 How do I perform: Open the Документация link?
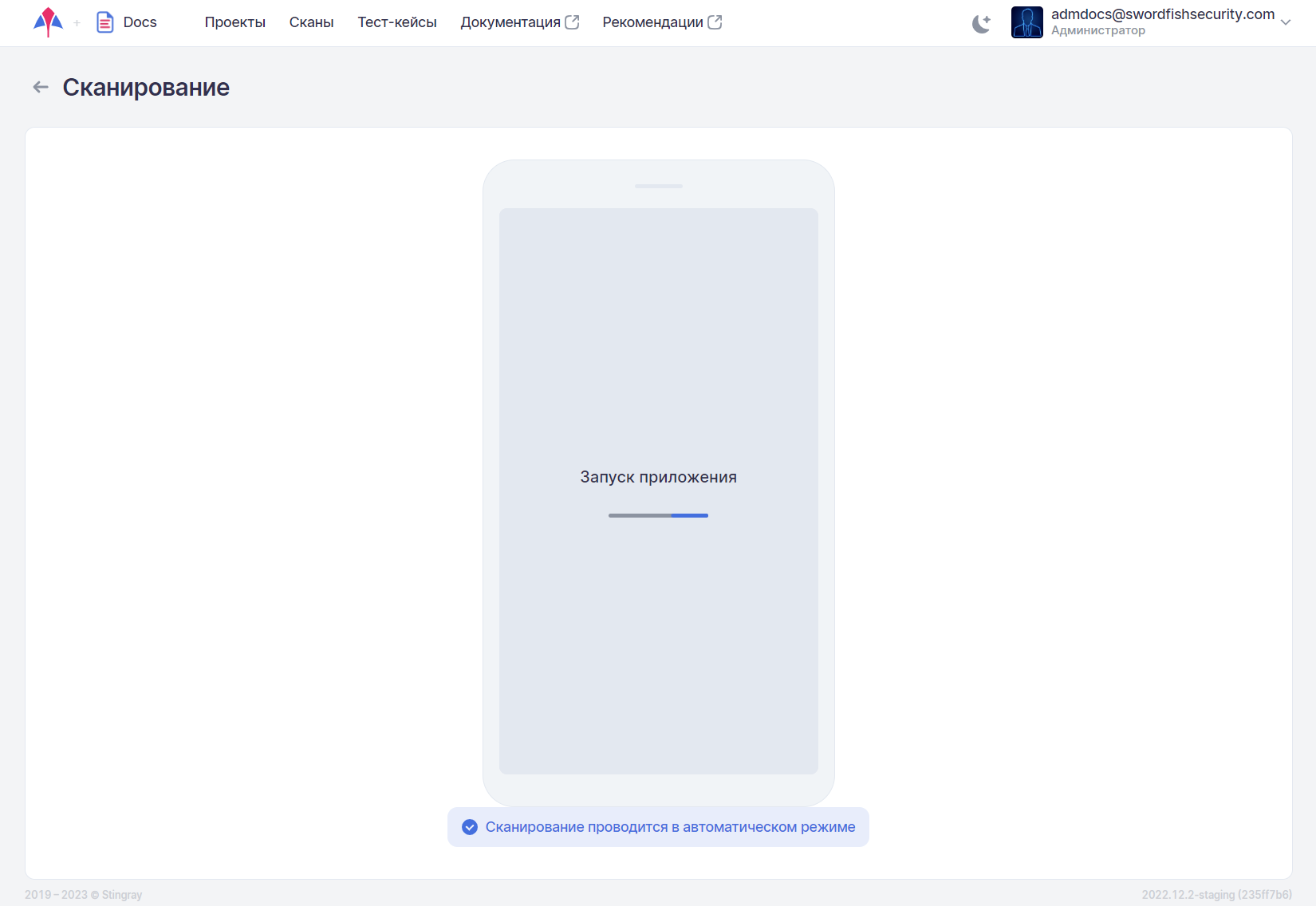[x=510, y=22]
